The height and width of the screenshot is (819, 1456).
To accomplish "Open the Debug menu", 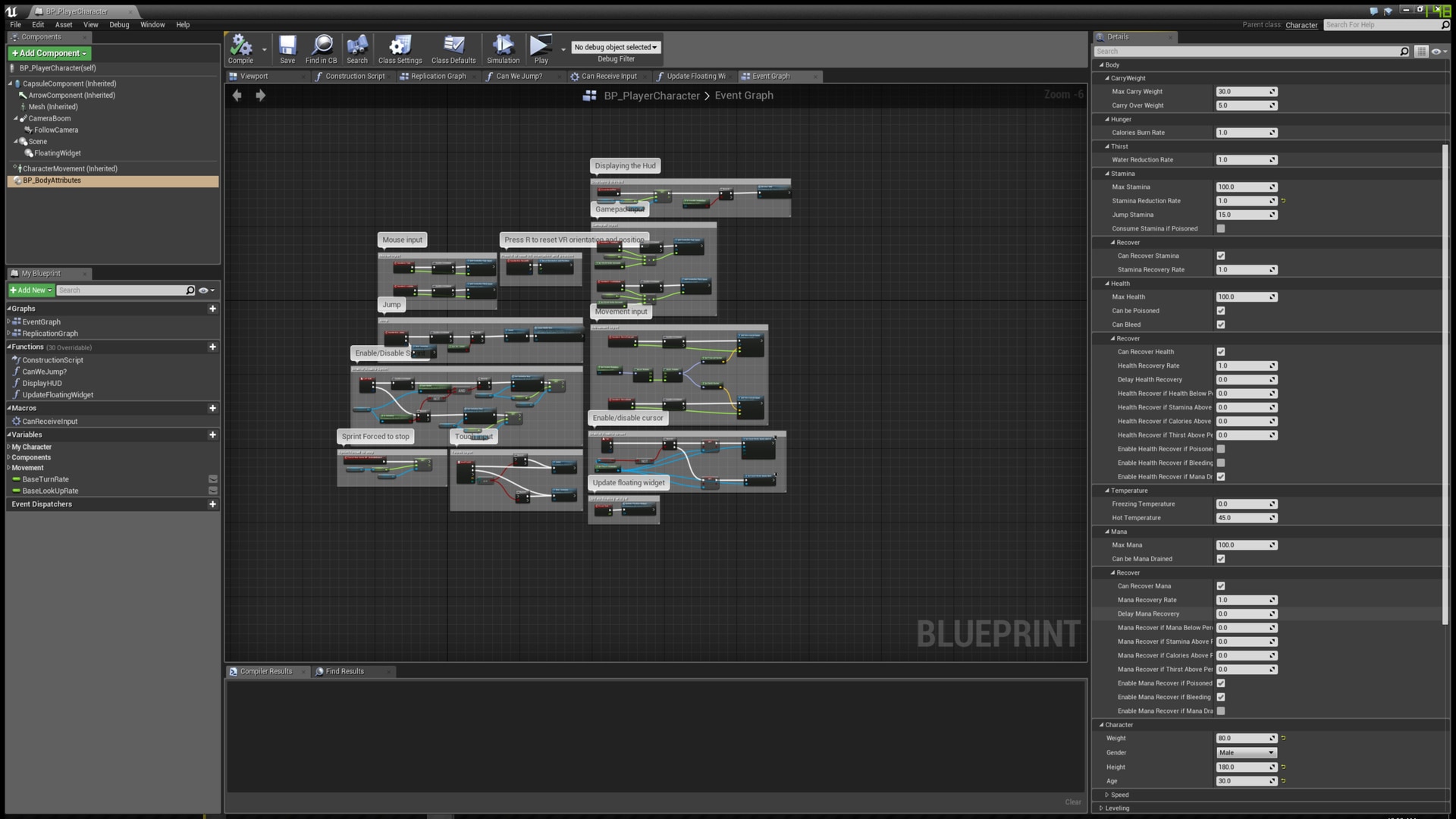I will click(x=119, y=24).
